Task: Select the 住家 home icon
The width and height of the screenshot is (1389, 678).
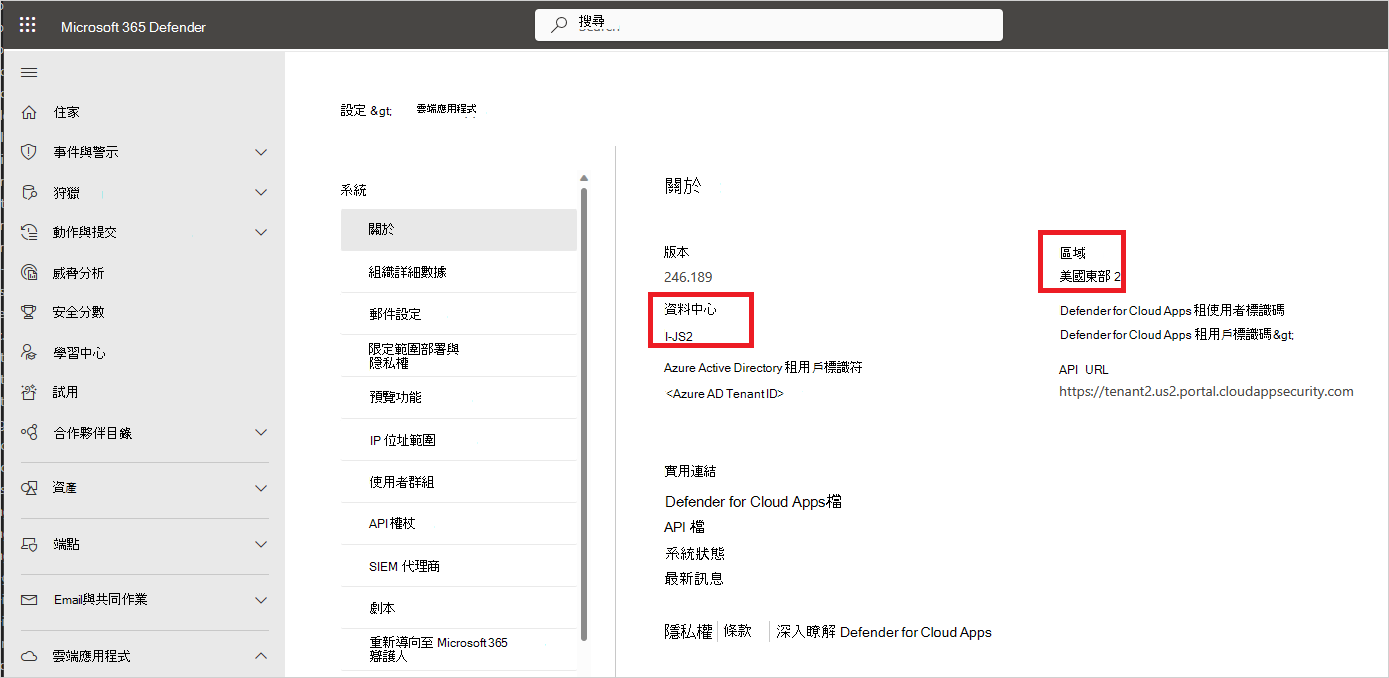Action: (x=29, y=111)
